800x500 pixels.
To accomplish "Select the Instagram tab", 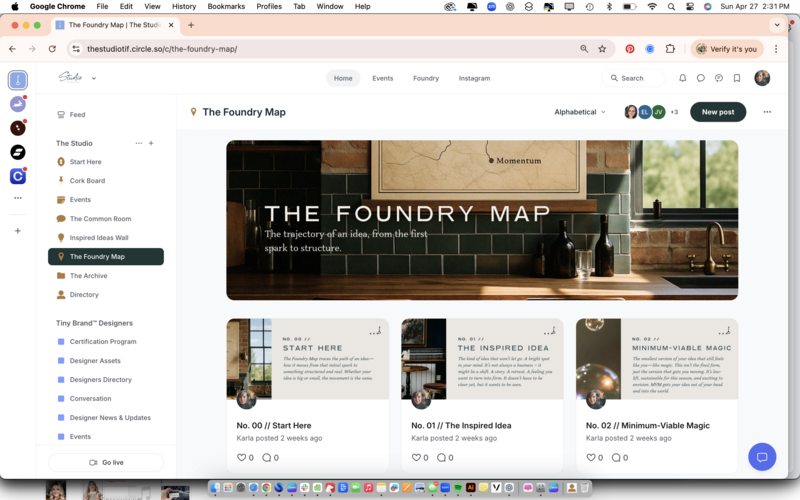I will pos(474,78).
